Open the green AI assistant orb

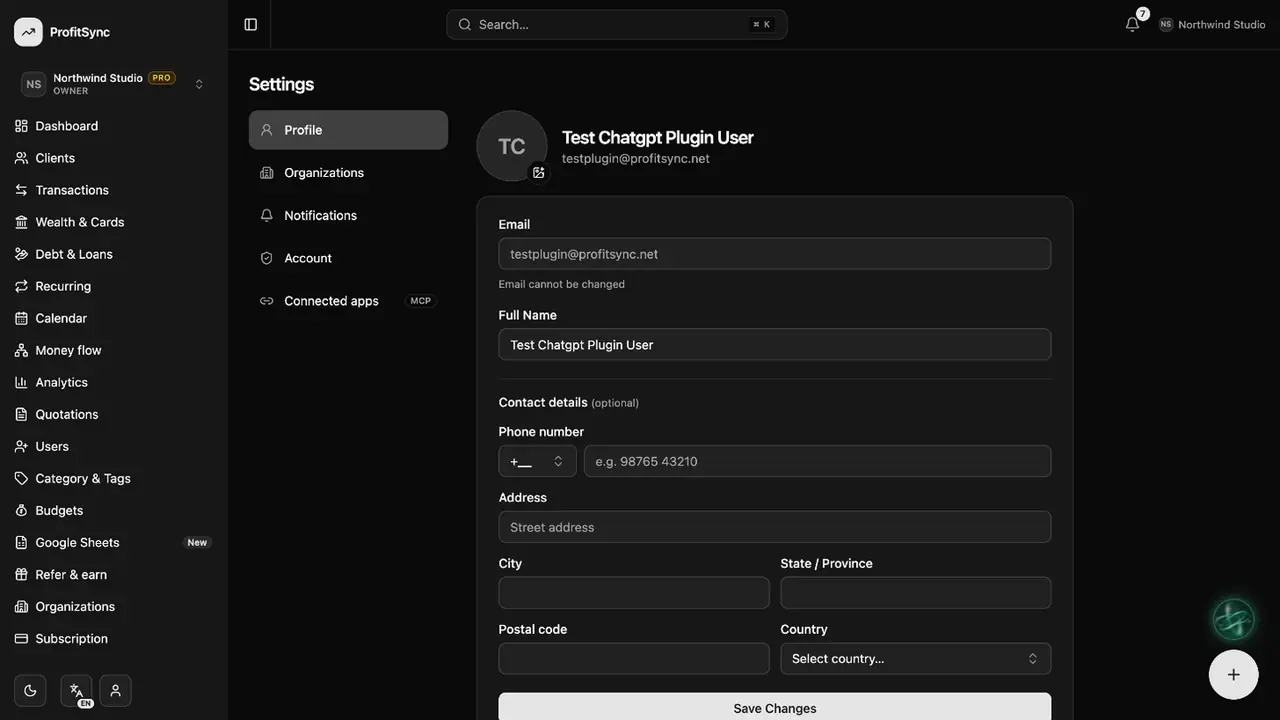[1233, 619]
